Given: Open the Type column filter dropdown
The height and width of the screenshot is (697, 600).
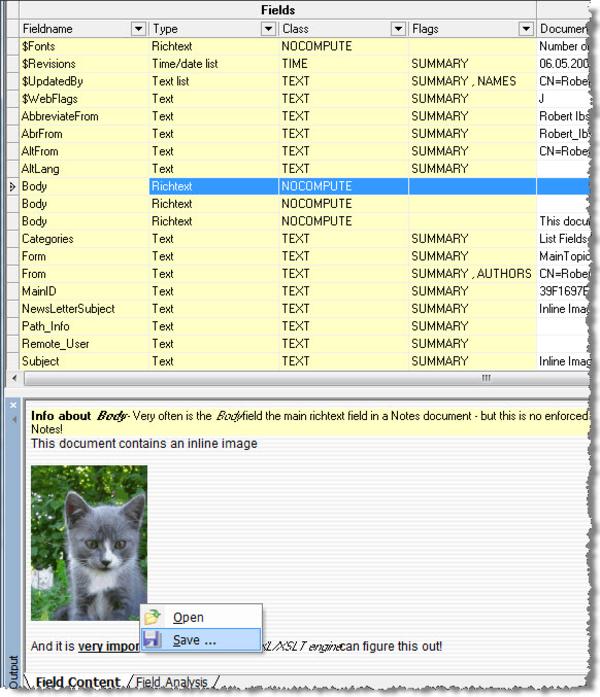Looking at the screenshot, I should pos(268,29).
